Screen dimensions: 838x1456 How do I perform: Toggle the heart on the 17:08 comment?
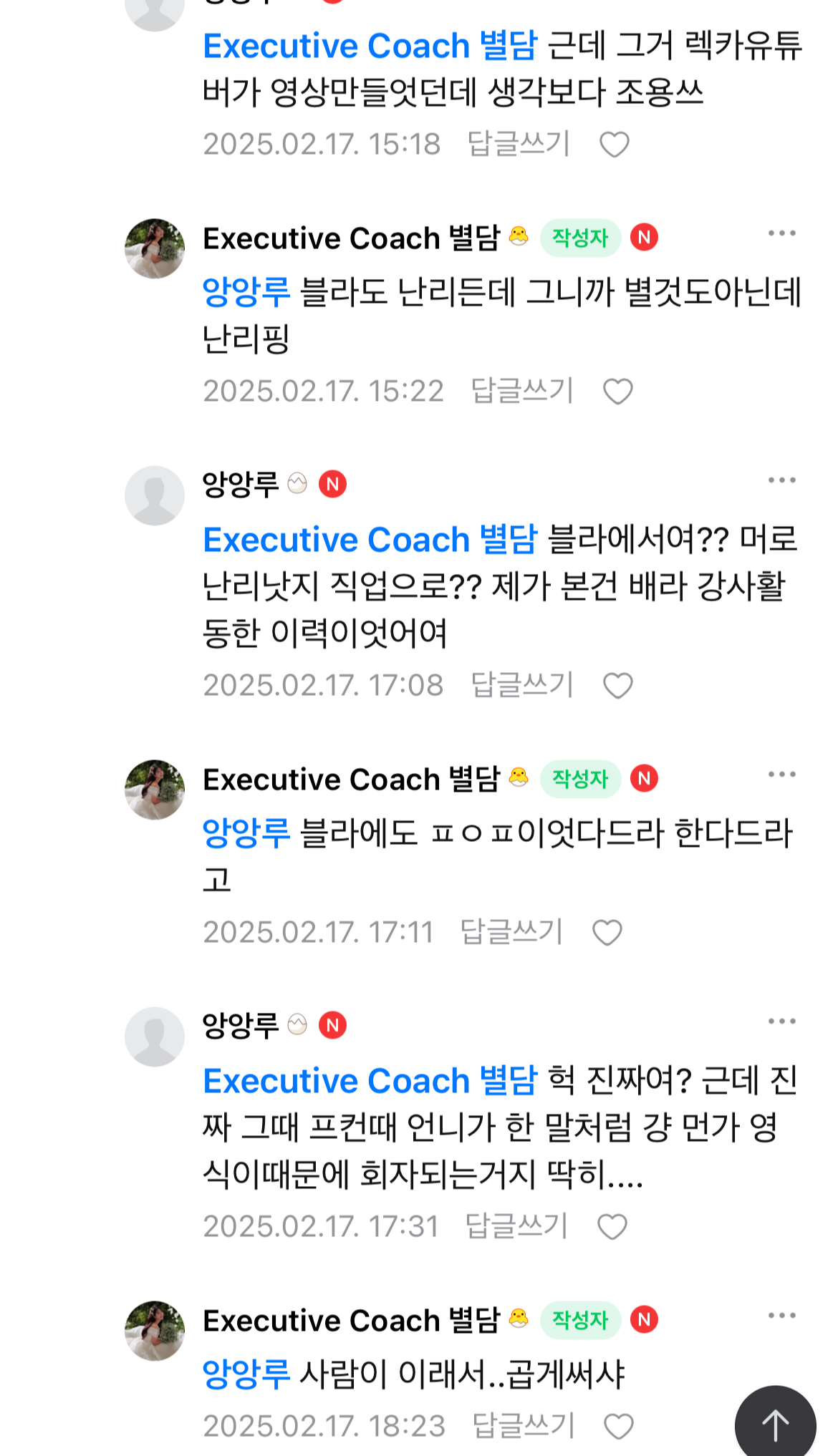(617, 686)
